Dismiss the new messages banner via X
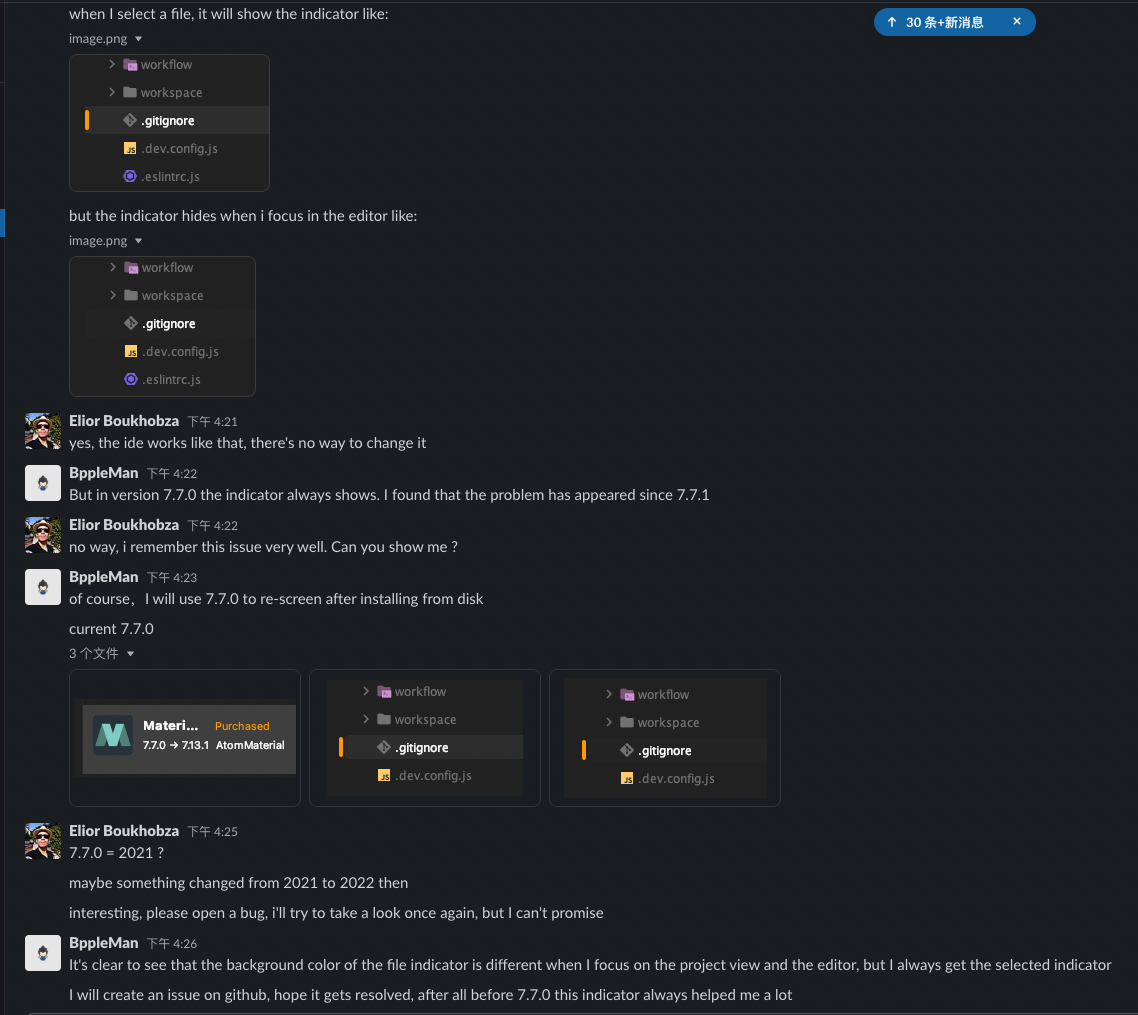The height and width of the screenshot is (1015, 1138). tap(1018, 20)
